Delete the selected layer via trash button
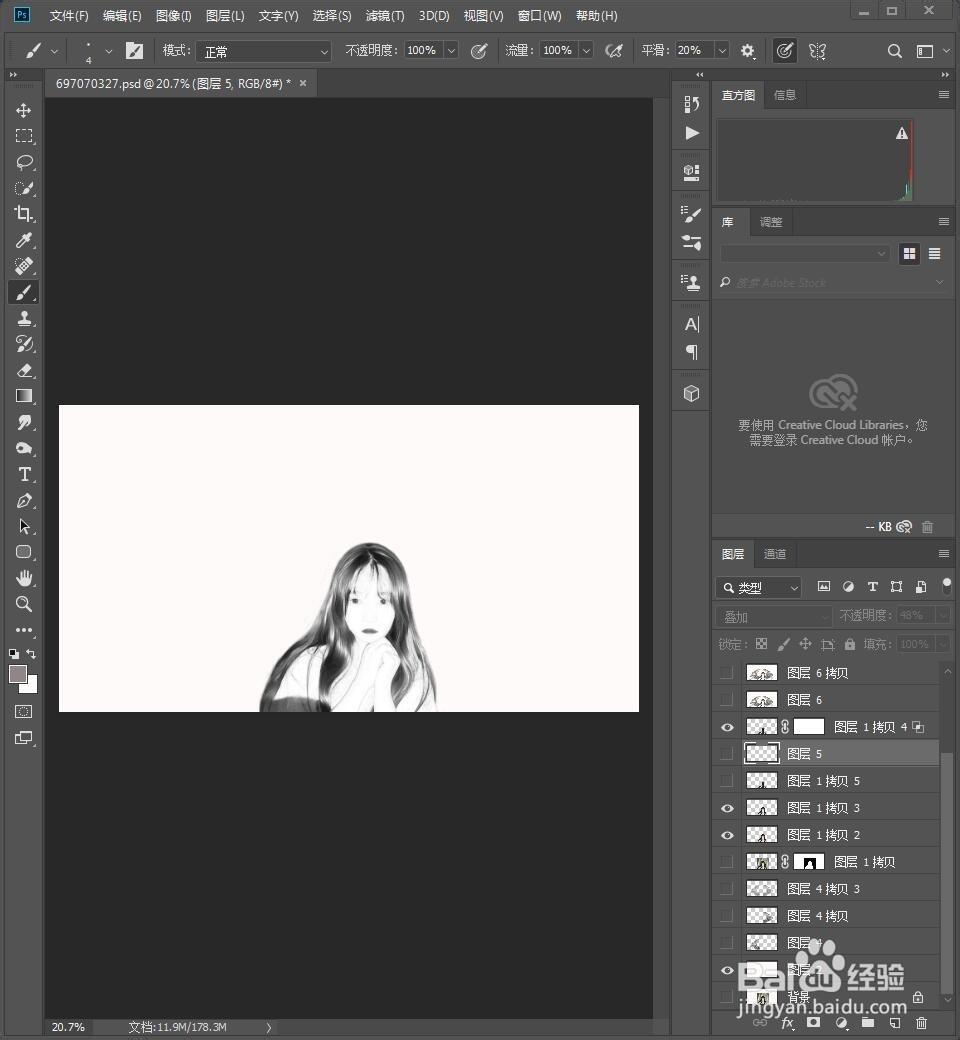This screenshot has width=960, height=1040. pos(921,1024)
